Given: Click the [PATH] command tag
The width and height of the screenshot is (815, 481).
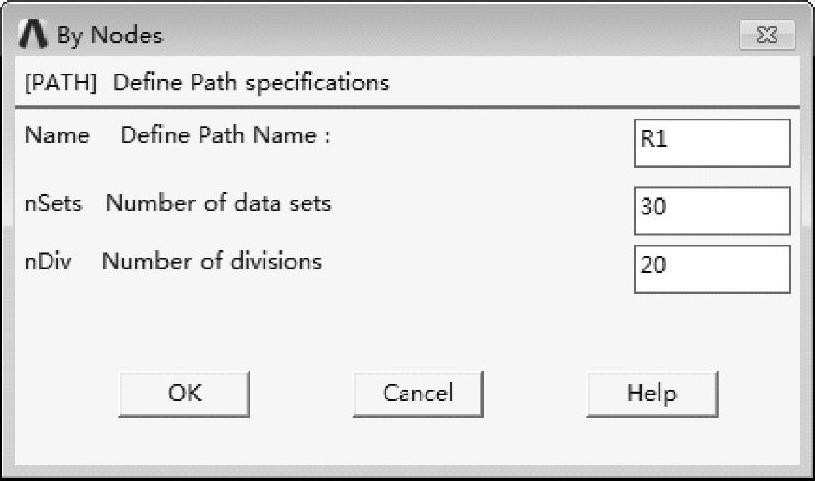Looking at the screenshot, I should [x=60, y=82].
